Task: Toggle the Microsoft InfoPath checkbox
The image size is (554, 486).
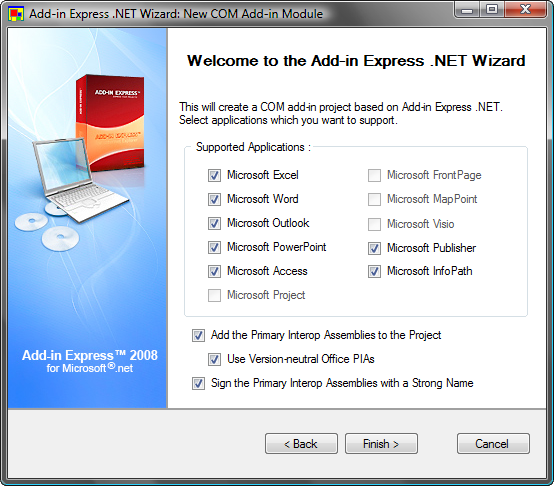Action: [374, 272]
